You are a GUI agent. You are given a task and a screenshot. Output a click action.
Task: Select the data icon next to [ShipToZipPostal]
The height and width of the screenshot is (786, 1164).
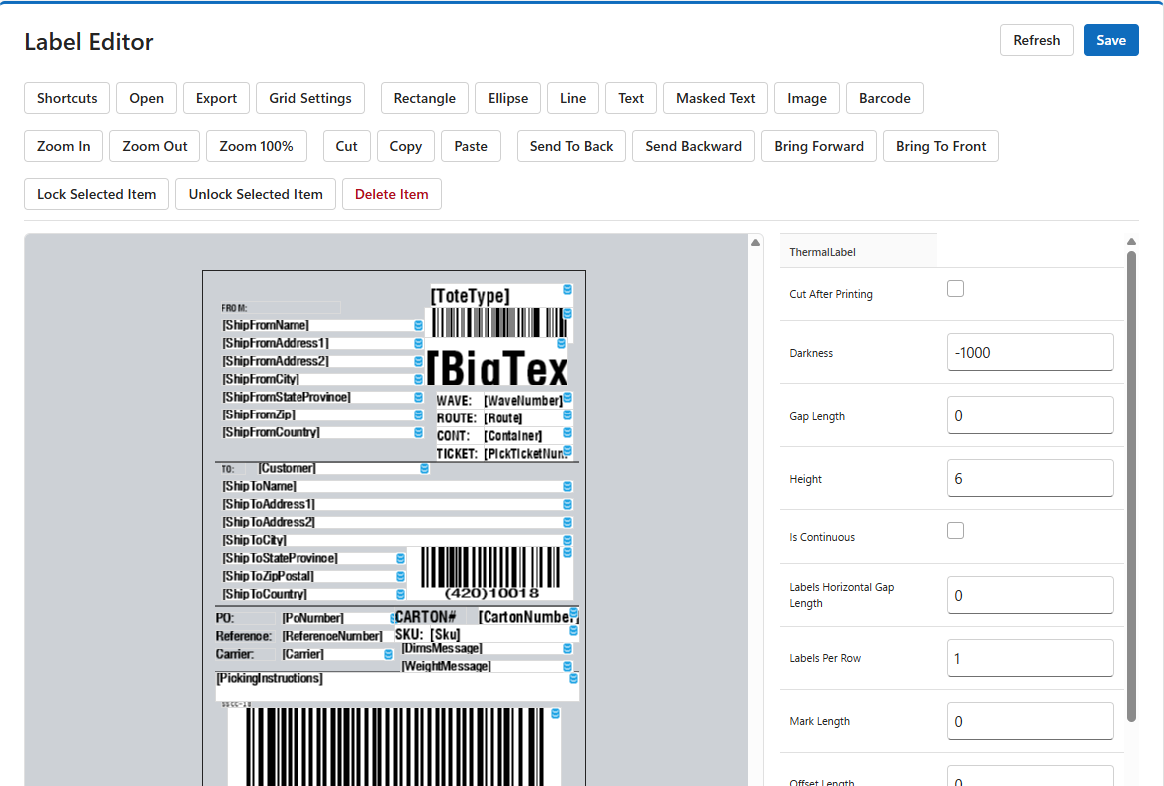point(401,577)
